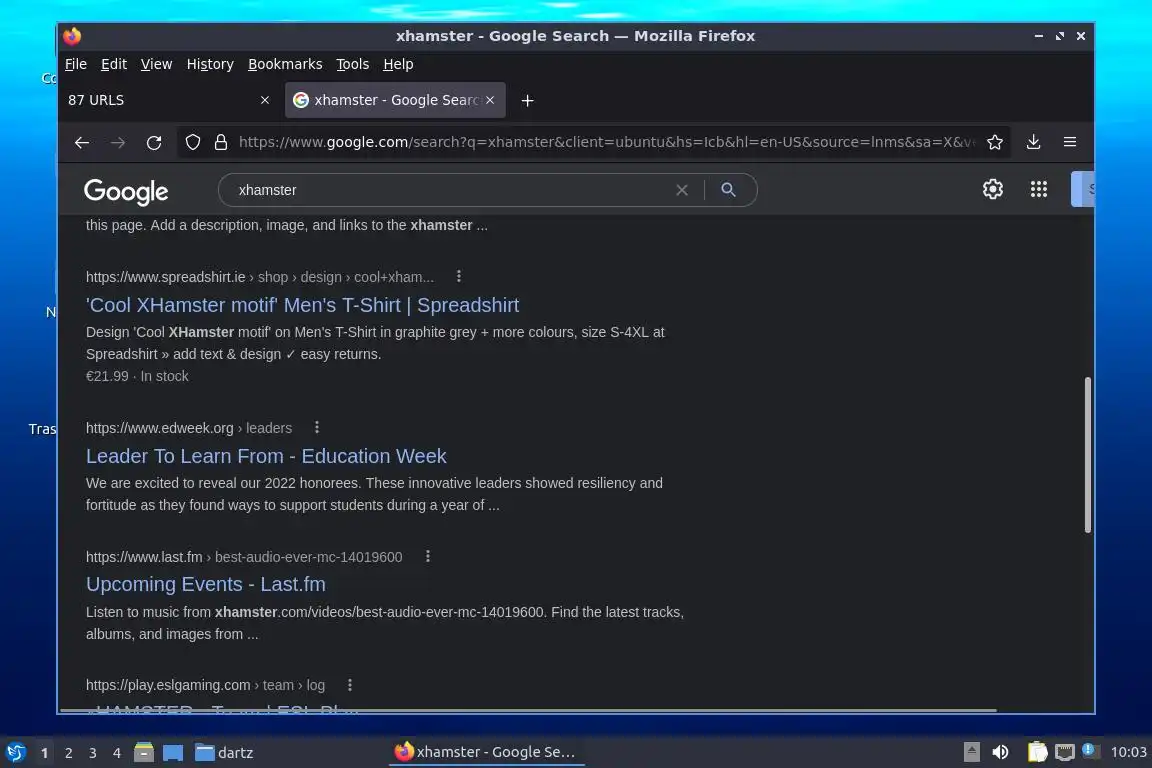The image size is (1152, 768).
Task: Open the Edit menu
Action: 114,64
